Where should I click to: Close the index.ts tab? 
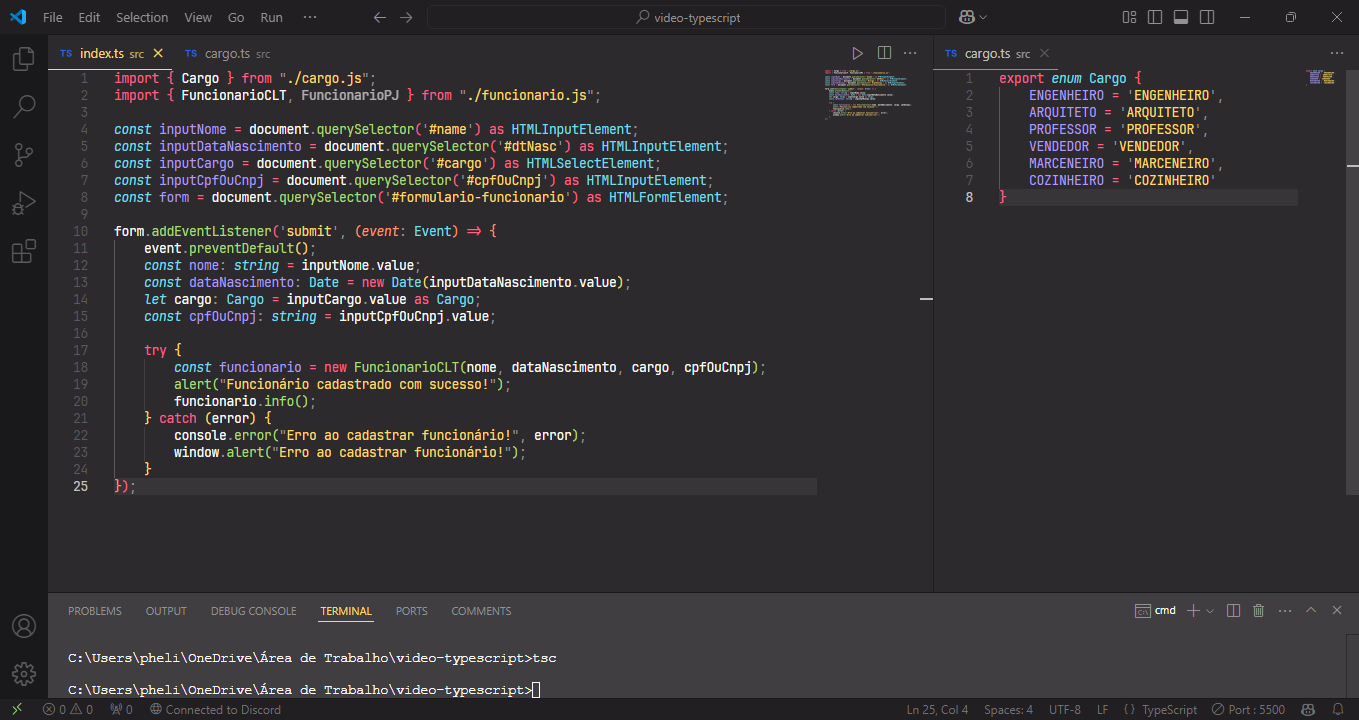pos(157,53)
